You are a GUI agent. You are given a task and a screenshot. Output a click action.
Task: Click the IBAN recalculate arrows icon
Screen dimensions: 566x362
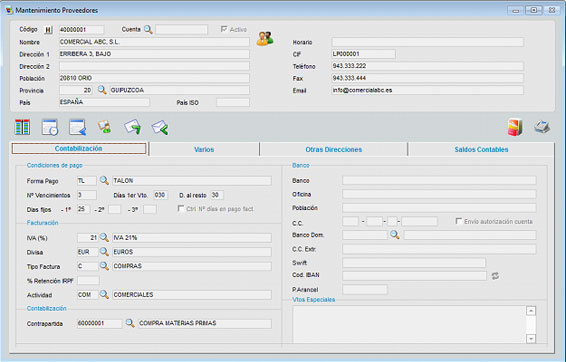pos(495,276)
